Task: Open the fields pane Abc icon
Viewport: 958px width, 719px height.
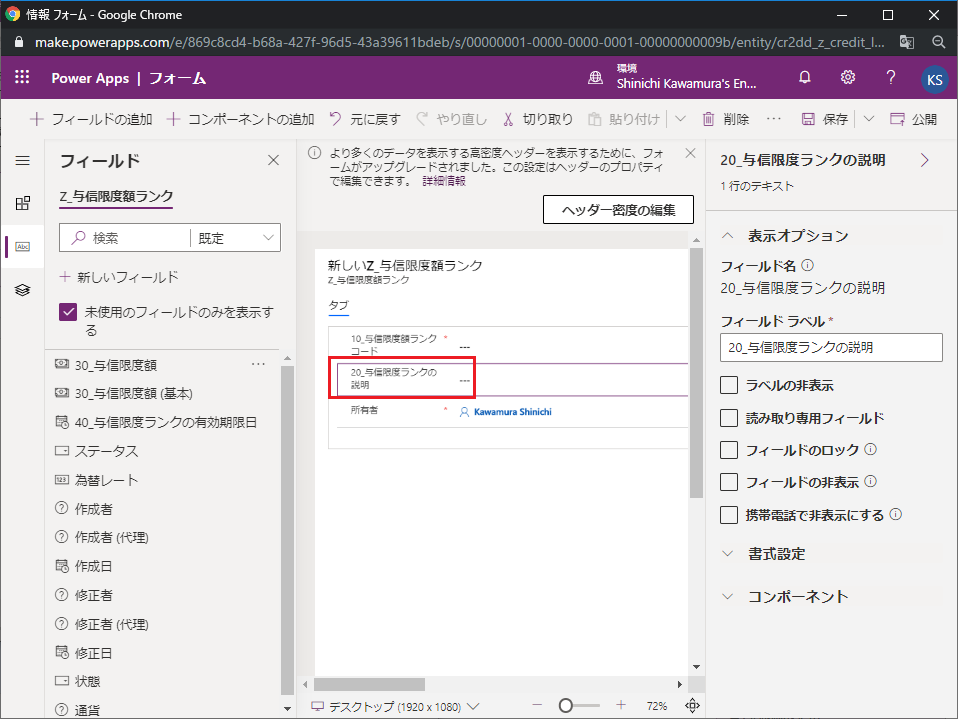Action: (x=23, y=247)
